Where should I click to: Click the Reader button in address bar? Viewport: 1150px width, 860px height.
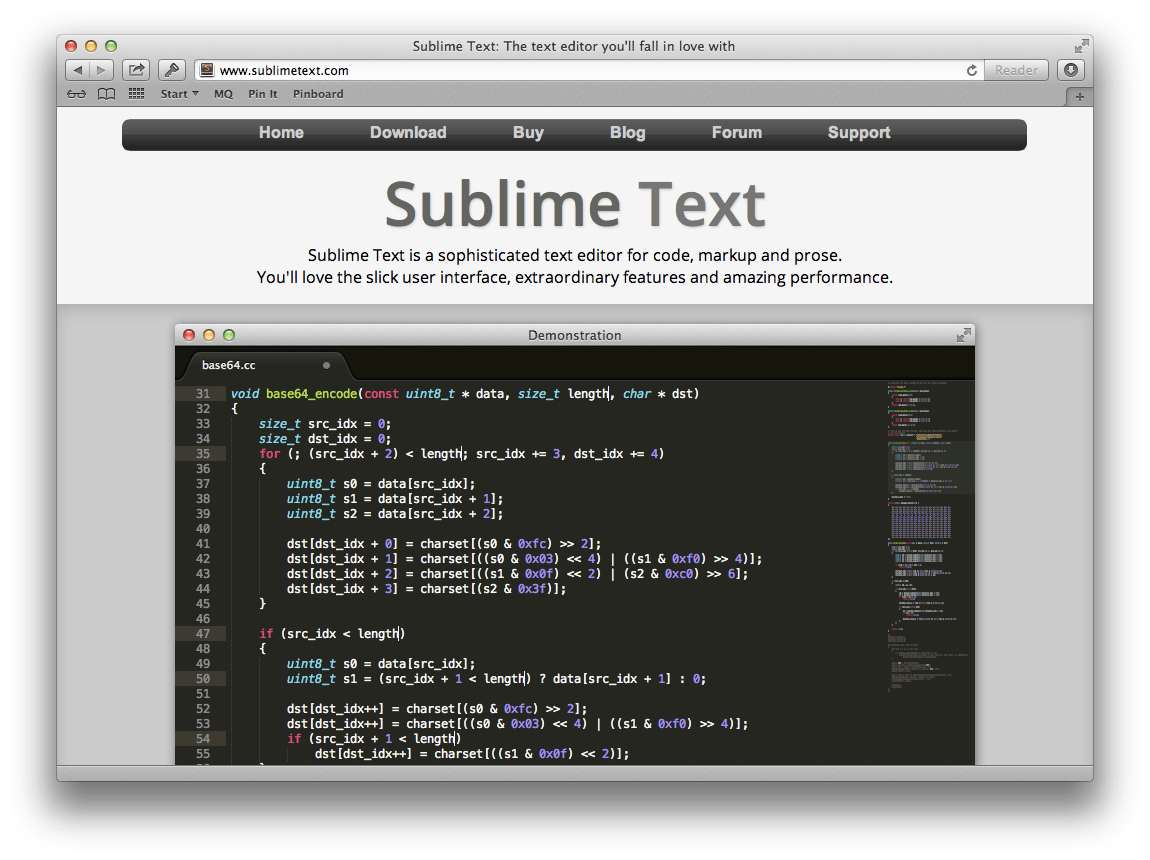[1016, 70]
